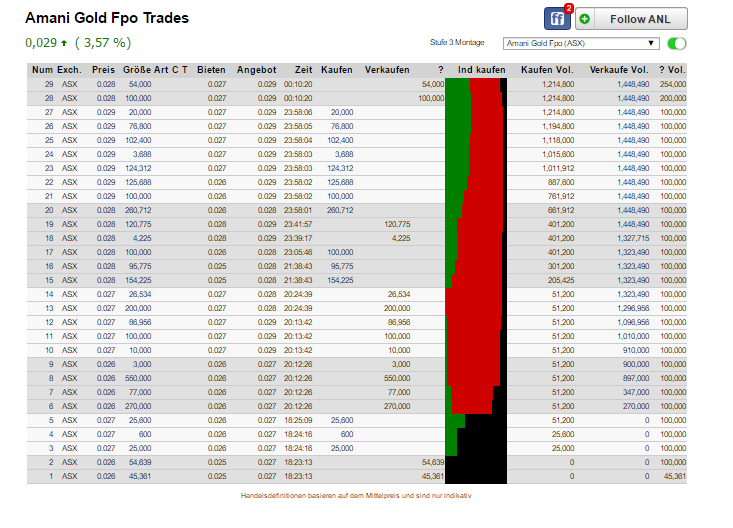Click time 18:25:09 in trade 5
The width and height of the screenshot is (733, 528).
click(x=298, y=420)
